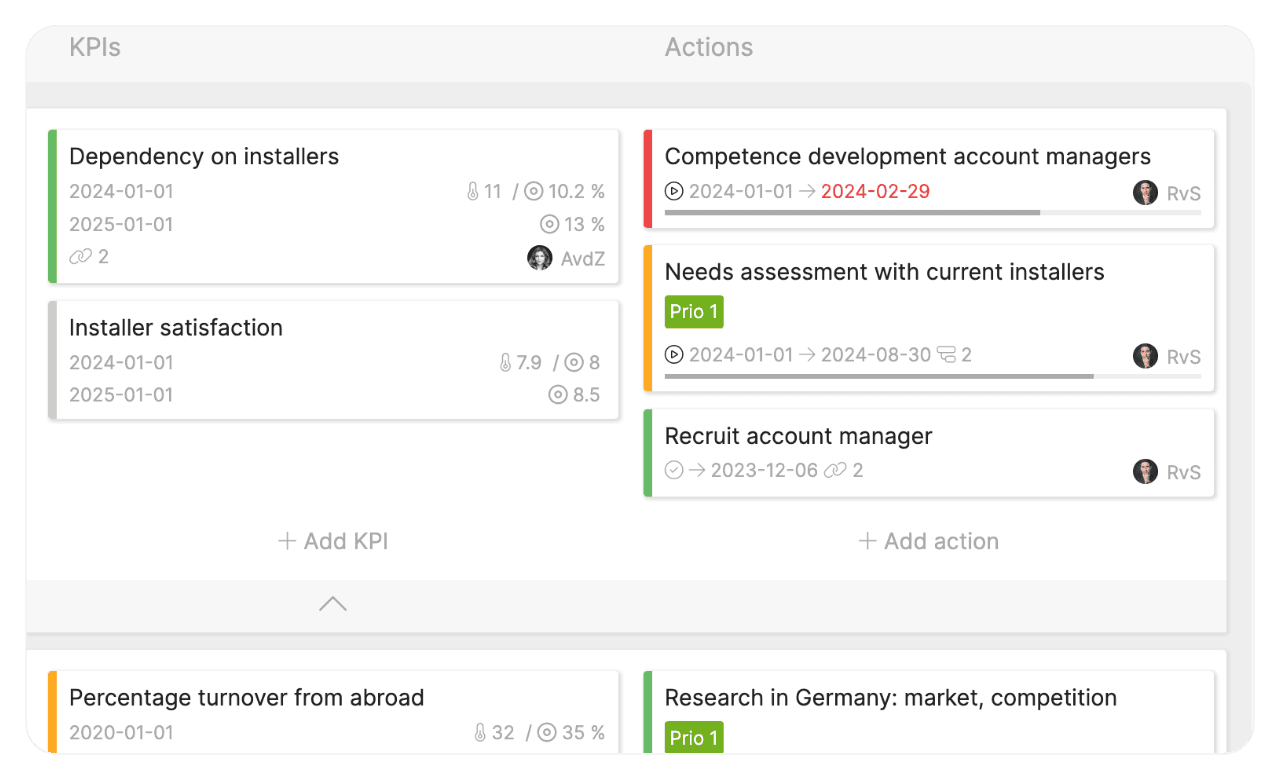Click Add action button
Viewport: 1280px width, 780px height.
tap(928, 541)
